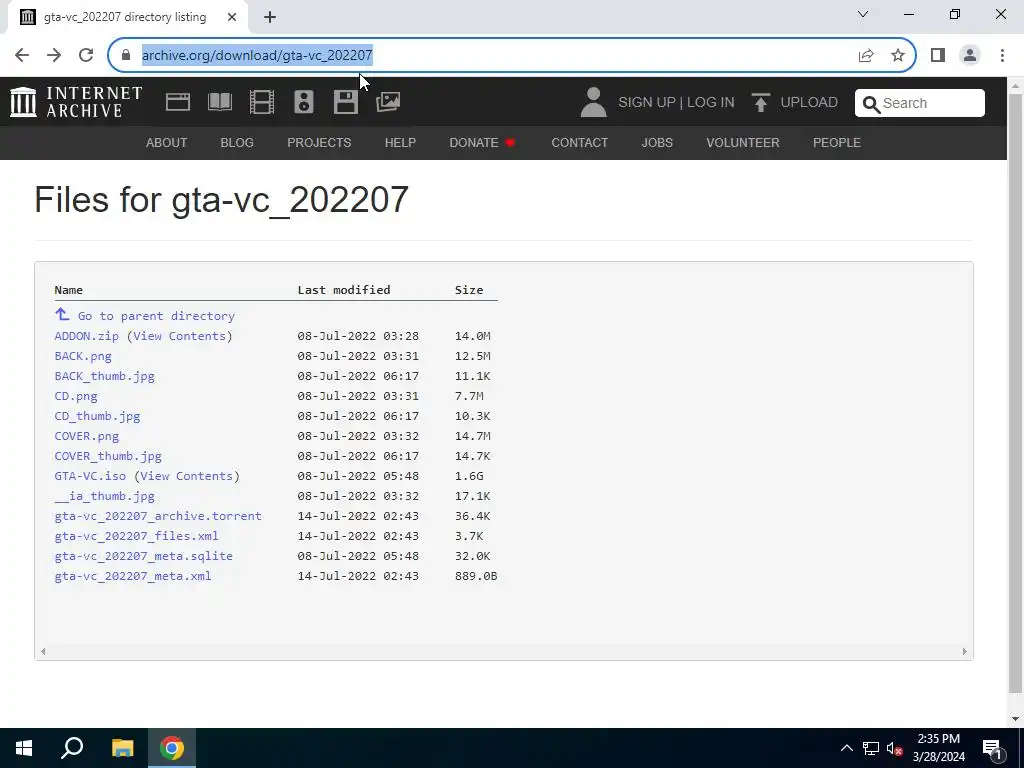Image resolution: width=1024 pixels, height=768 pixels.
Task: Open the Software floppy disk icon
Action: tap(345, 102)
